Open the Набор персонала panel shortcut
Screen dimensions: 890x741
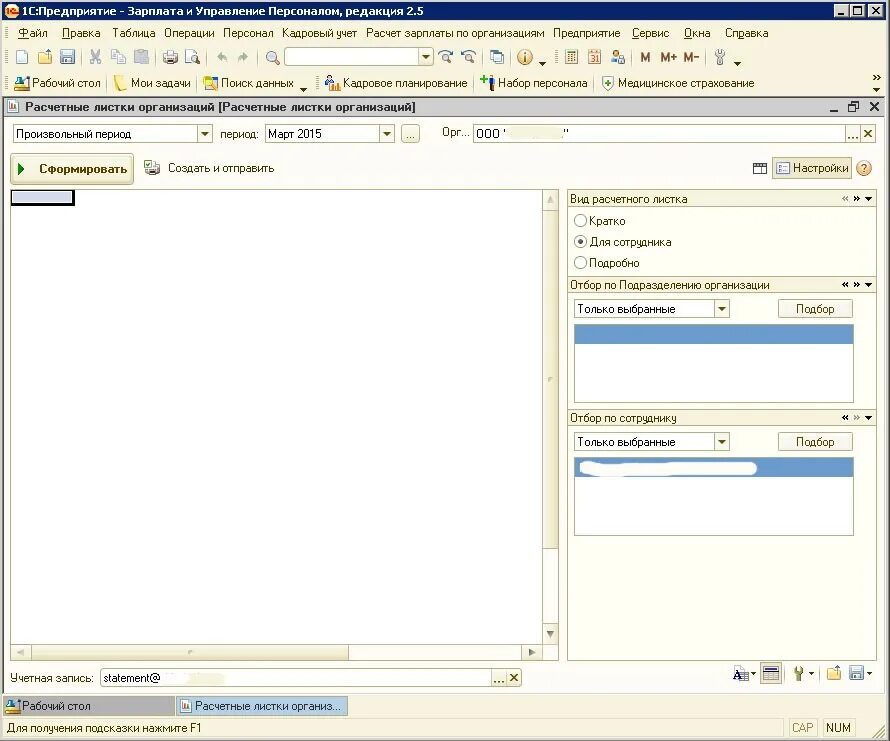click(x=534, y=83)
